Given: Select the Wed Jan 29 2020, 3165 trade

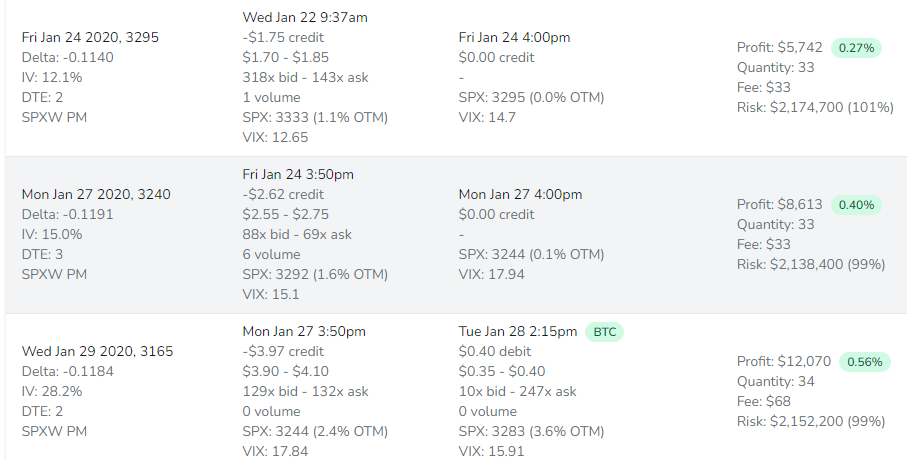Looking at the screenshot, I should coord(94,351).
